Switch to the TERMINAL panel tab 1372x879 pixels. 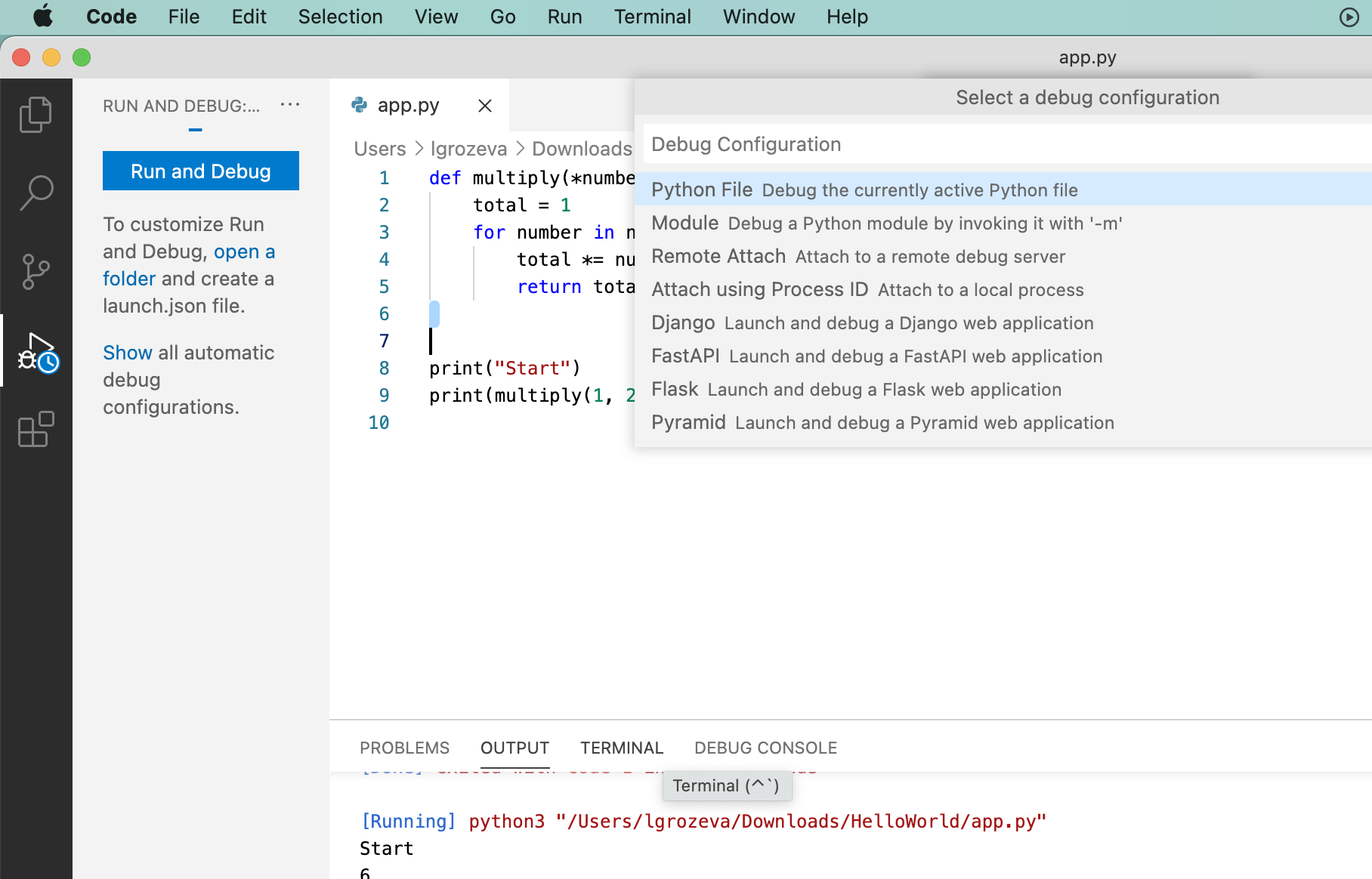[x=621, y=748]
